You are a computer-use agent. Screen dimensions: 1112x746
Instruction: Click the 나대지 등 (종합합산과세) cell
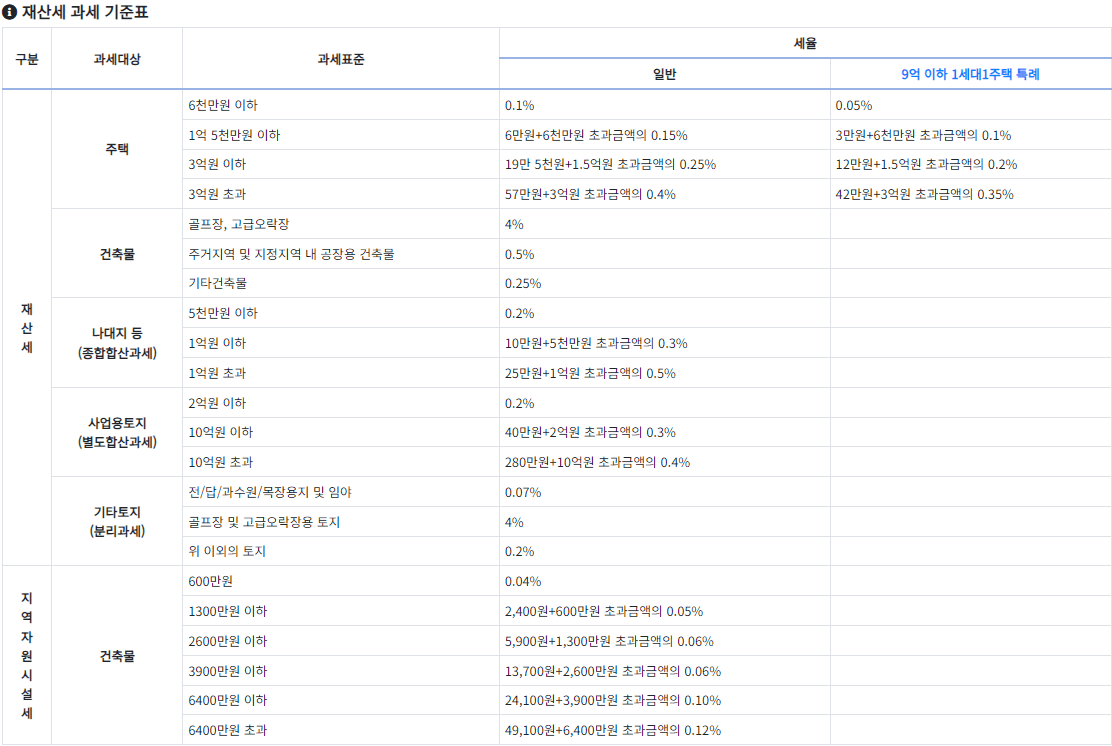117,343
